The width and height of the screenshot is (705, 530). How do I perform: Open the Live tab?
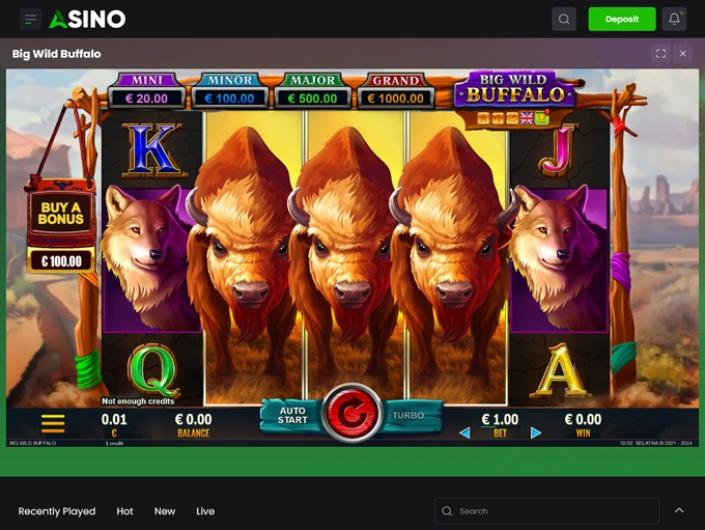click(205, 511)
